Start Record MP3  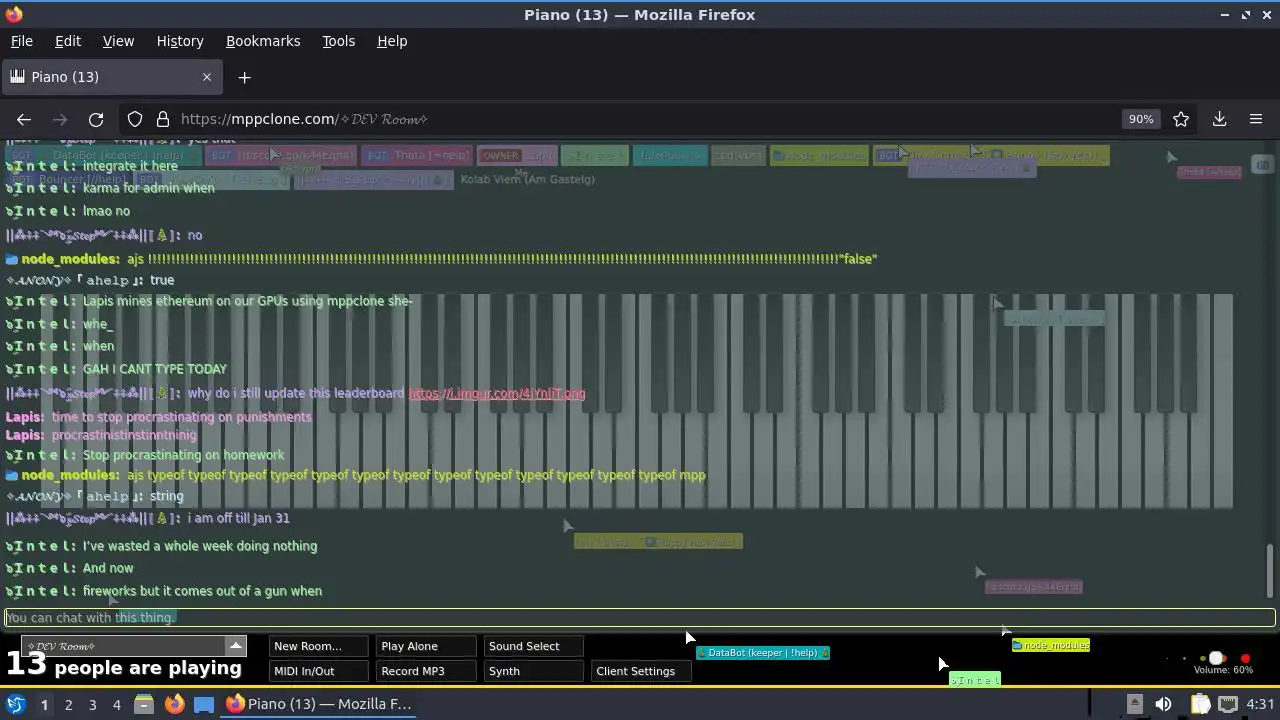click(427, 671)
